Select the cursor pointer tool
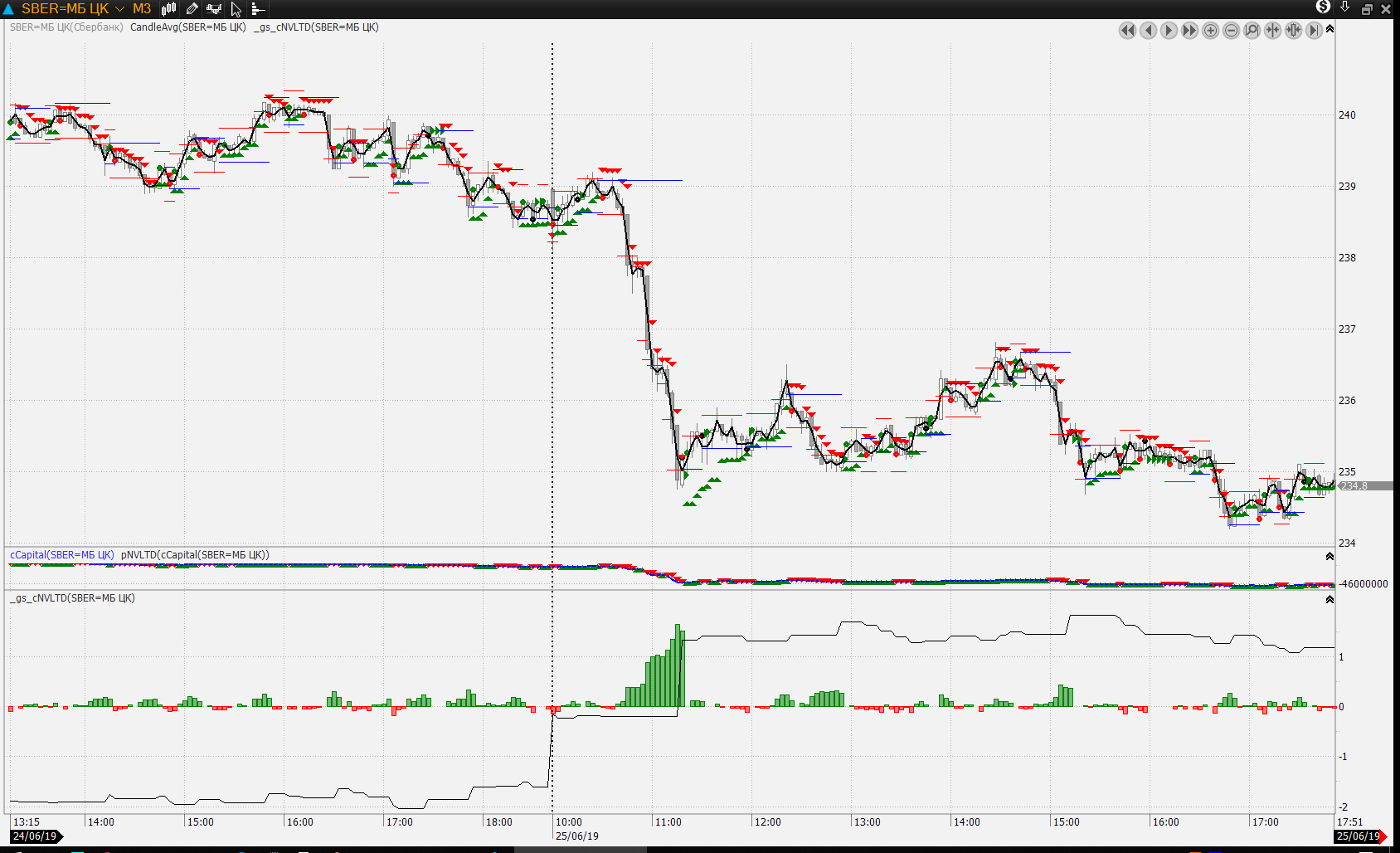Screen dimensions: 1400x853 click(x=236, y=9)
